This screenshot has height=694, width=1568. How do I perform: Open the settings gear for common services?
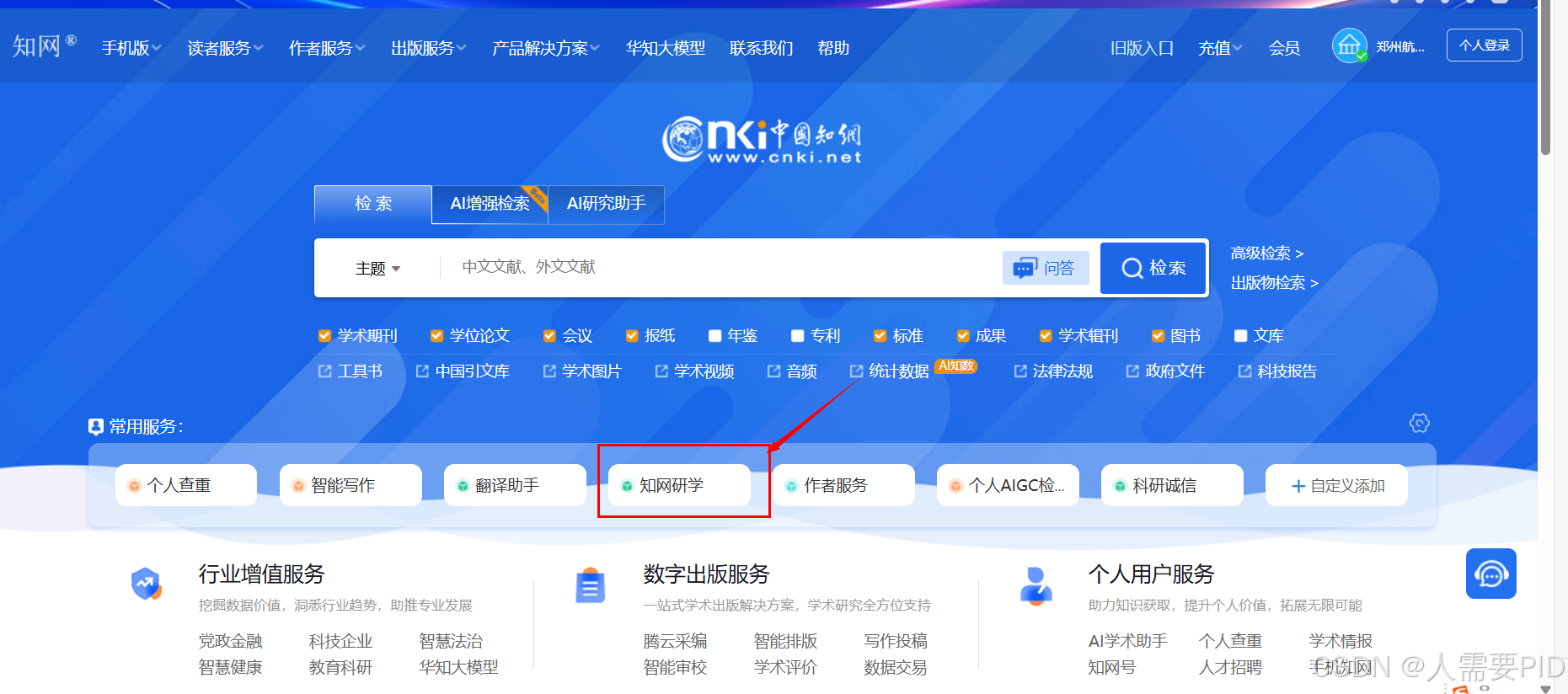click(x=1420, y=423)
